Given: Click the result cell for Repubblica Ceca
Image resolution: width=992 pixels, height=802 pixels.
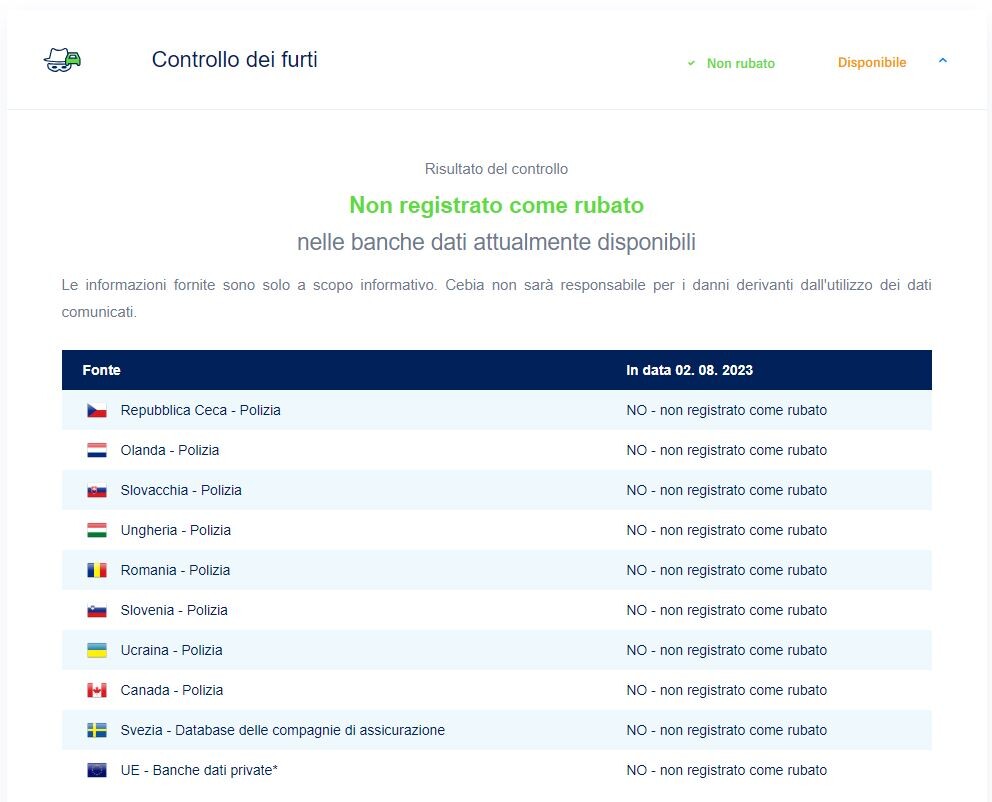Looking at the screenshot, I should [x=726, y=410].
